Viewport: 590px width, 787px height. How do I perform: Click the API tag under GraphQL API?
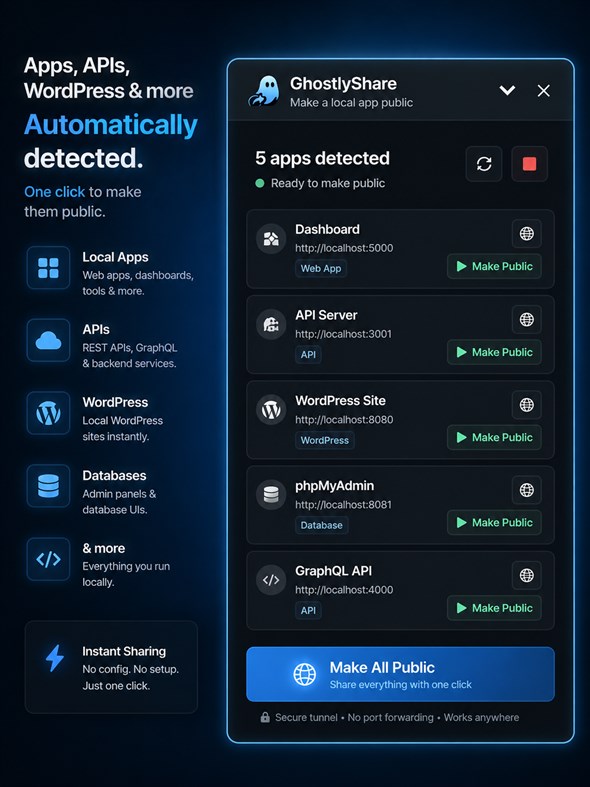pos(308,610)
